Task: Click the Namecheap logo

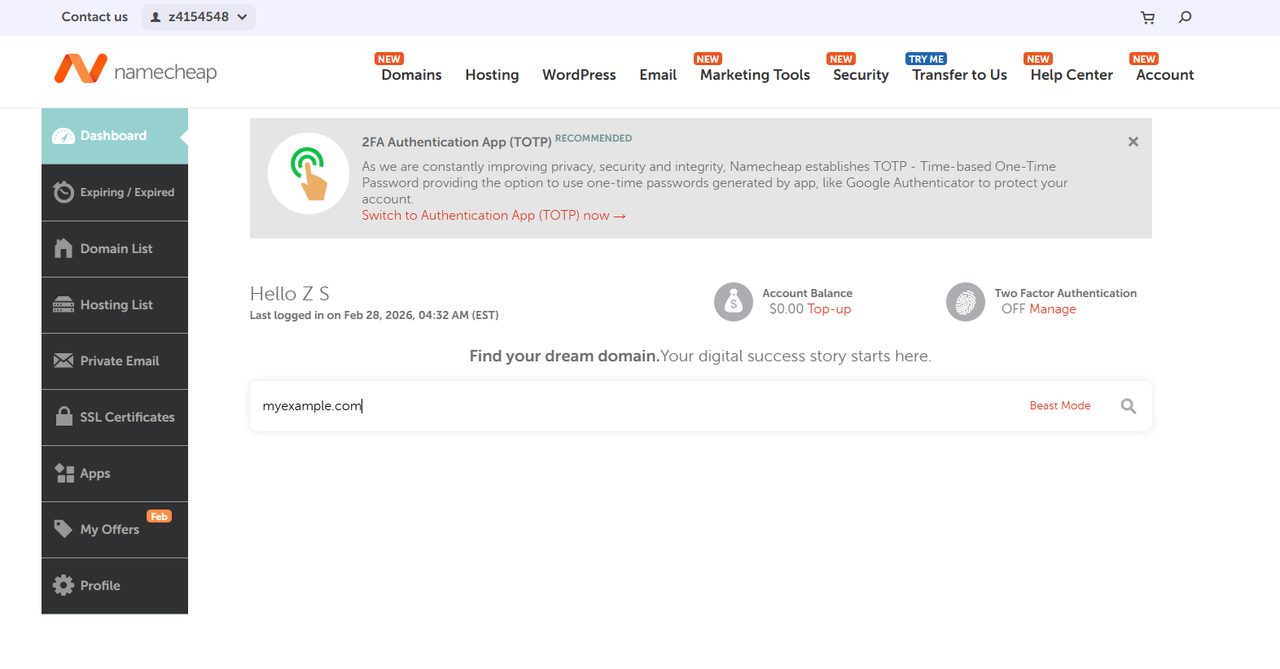Action: point(135,70)
